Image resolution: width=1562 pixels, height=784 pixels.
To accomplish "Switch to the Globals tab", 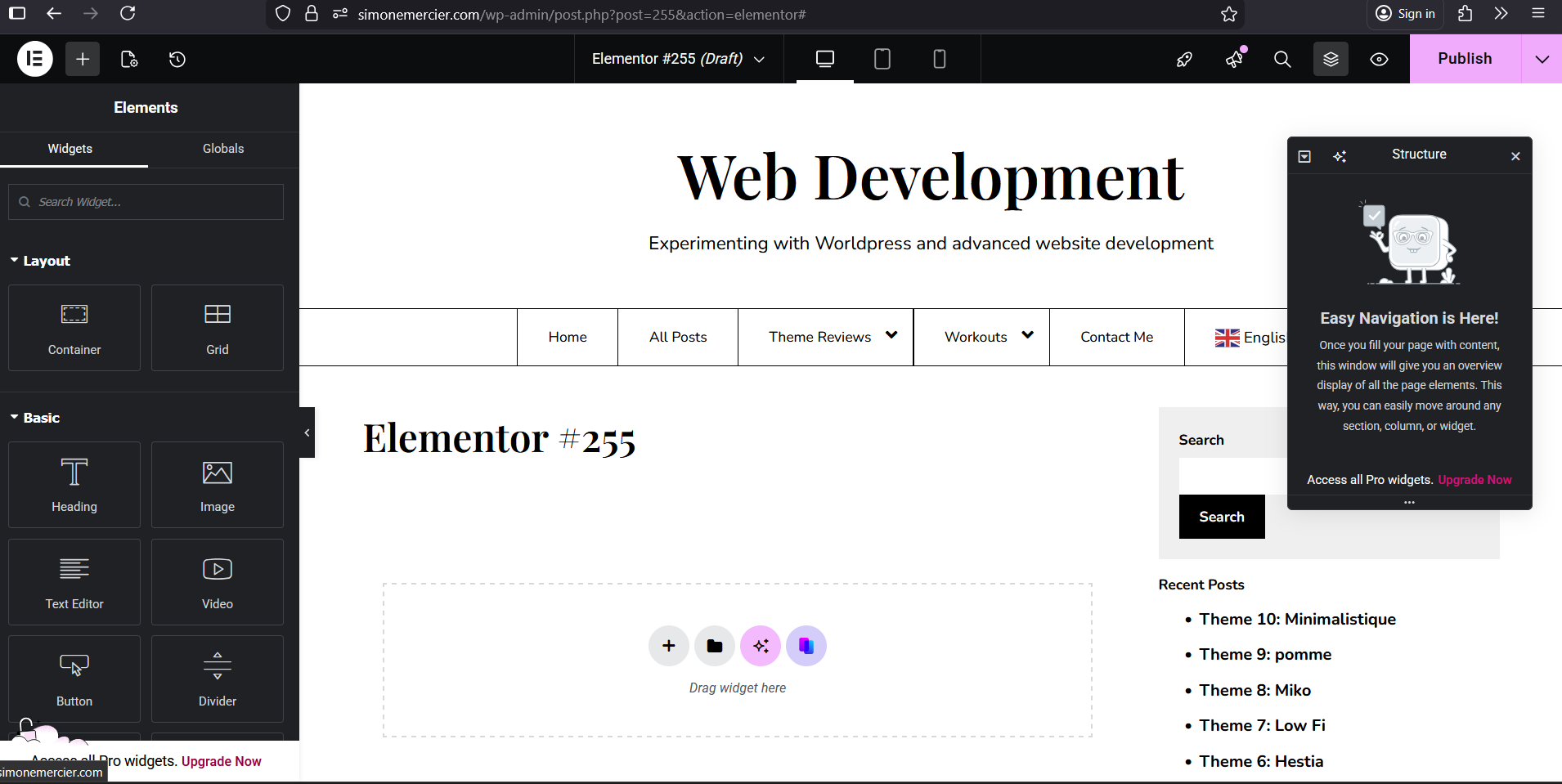I will point(223,149).
